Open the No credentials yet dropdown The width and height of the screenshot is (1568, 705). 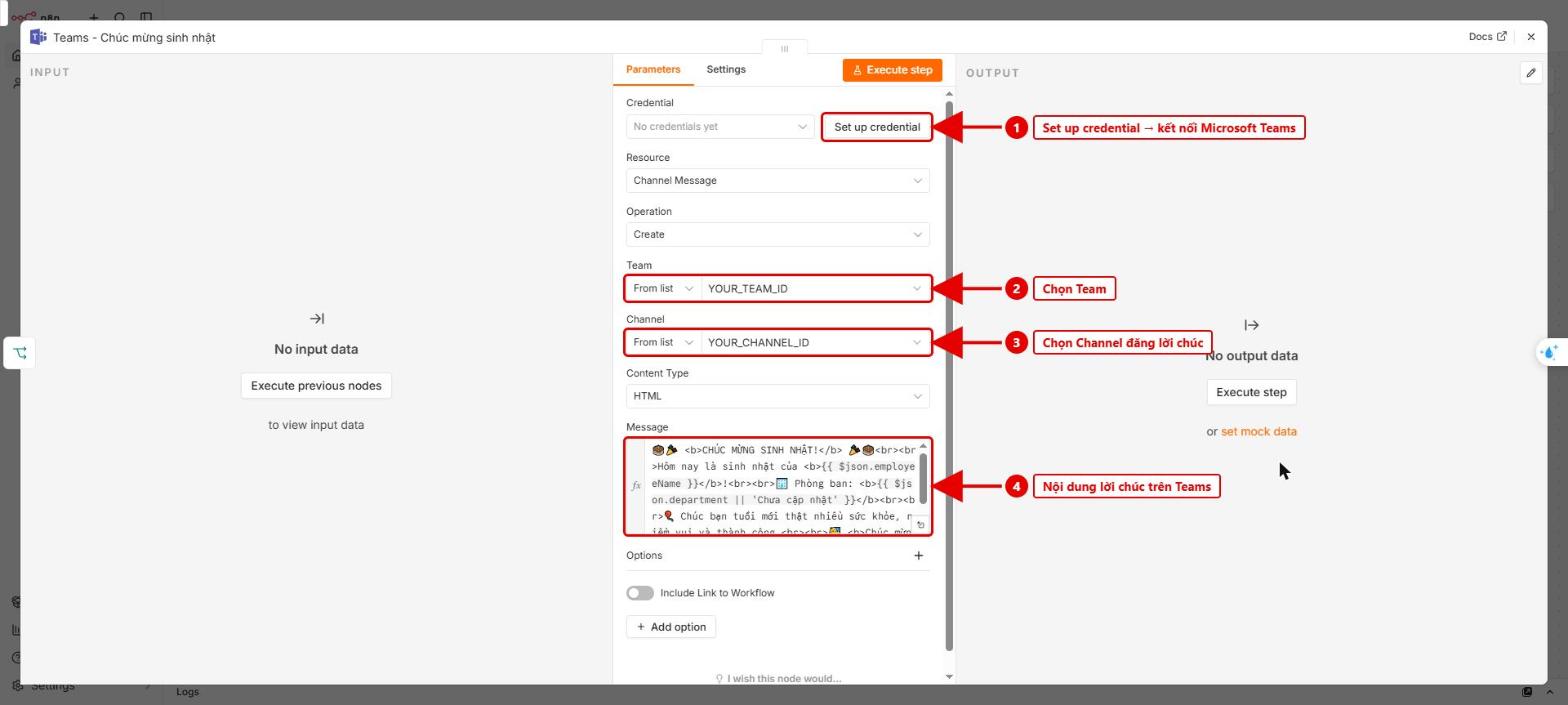(720, 126)
